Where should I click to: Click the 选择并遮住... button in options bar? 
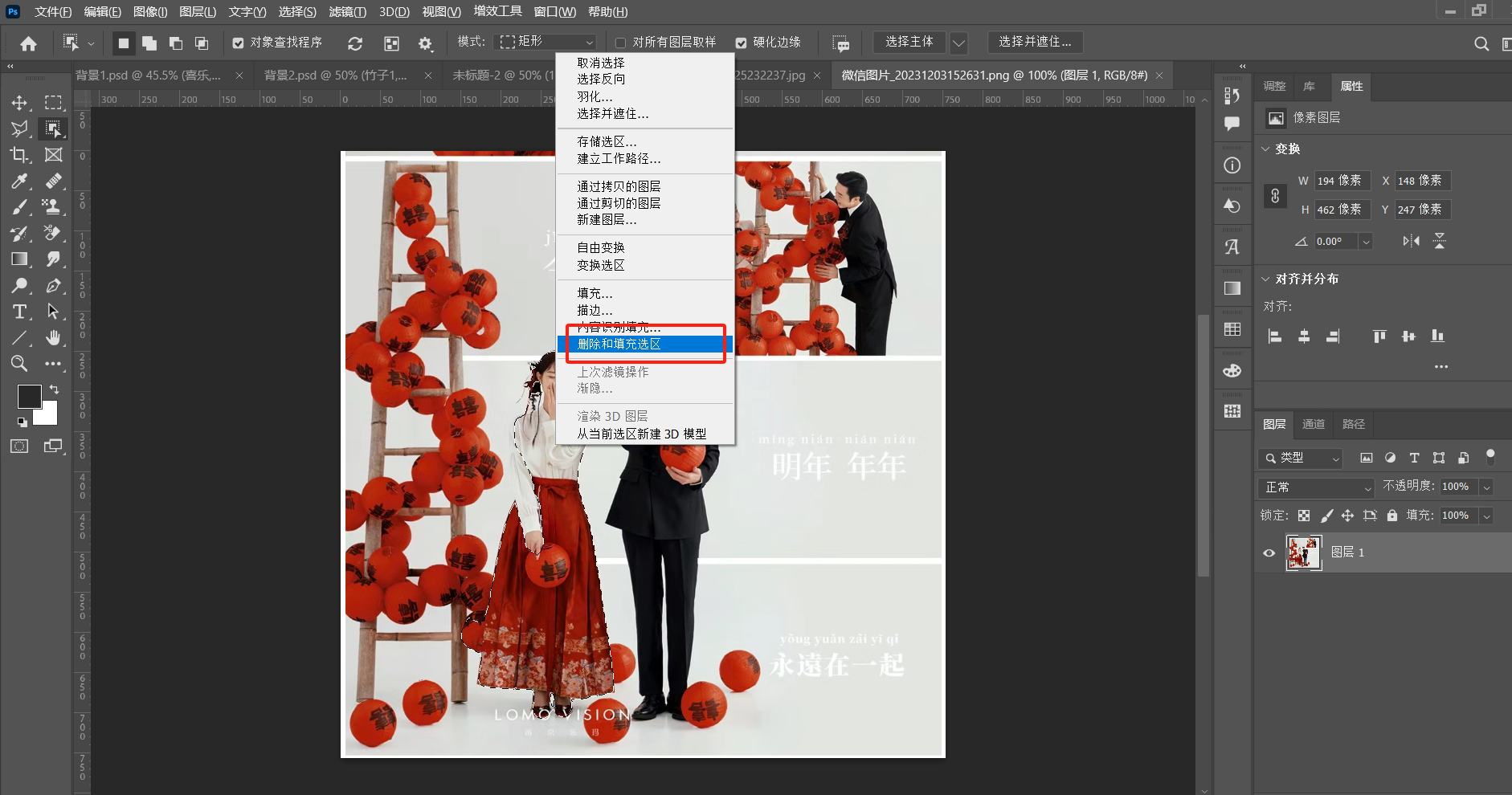tap(1035, 43)
